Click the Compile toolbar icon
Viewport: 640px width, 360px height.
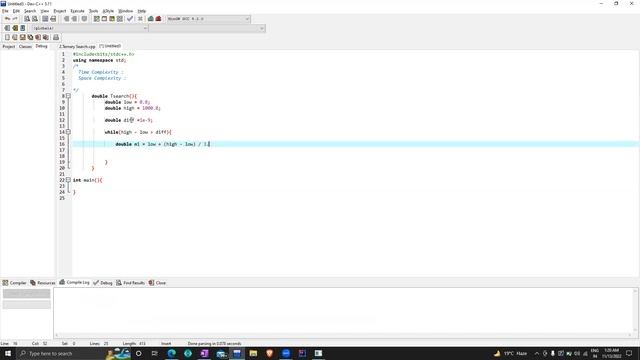96,19
